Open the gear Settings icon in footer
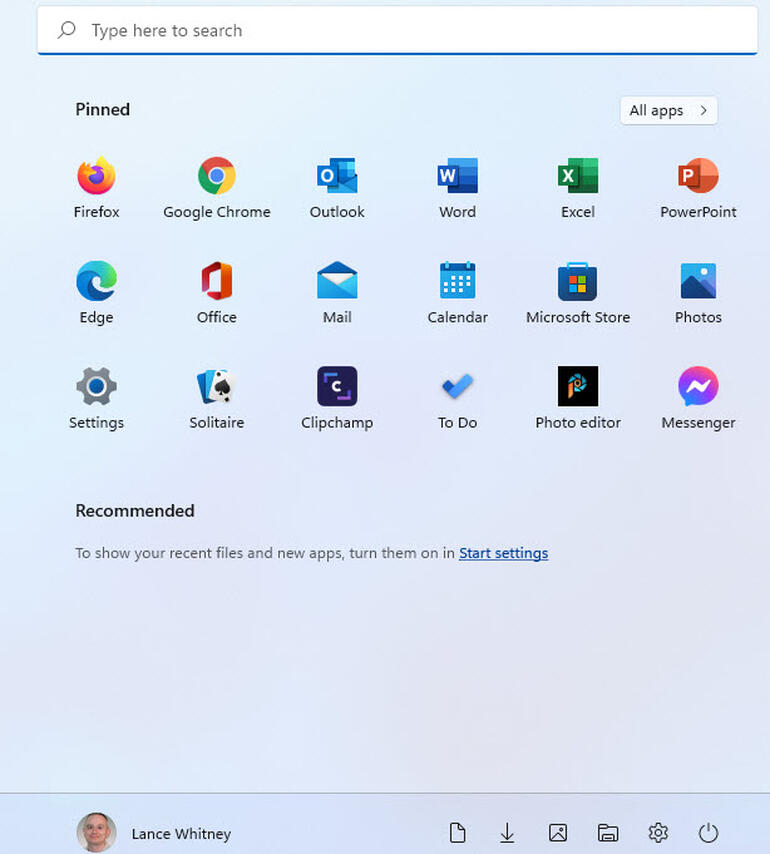 click(x=658, y=833)
